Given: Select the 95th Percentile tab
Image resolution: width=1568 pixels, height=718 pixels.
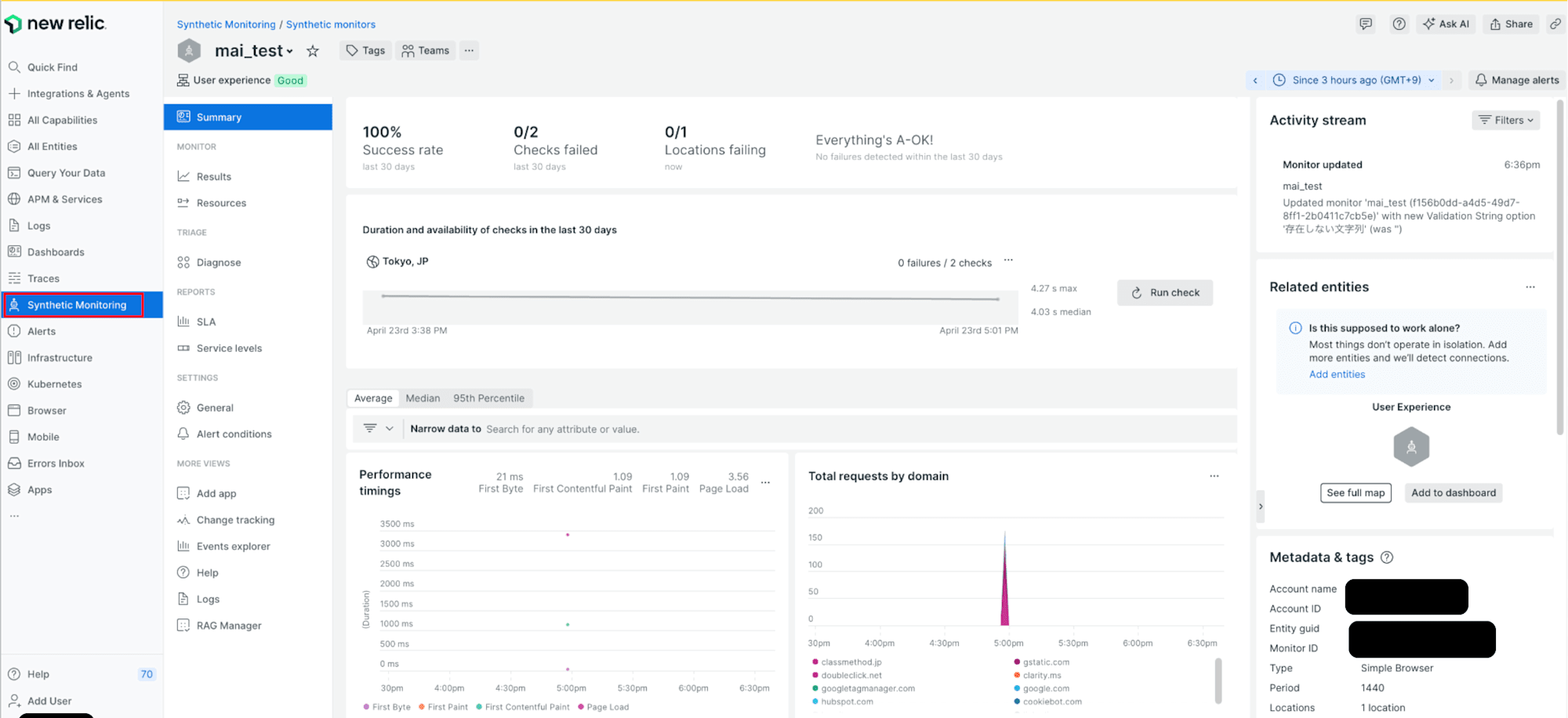Looking at the screenshot, I should point(488,398).
